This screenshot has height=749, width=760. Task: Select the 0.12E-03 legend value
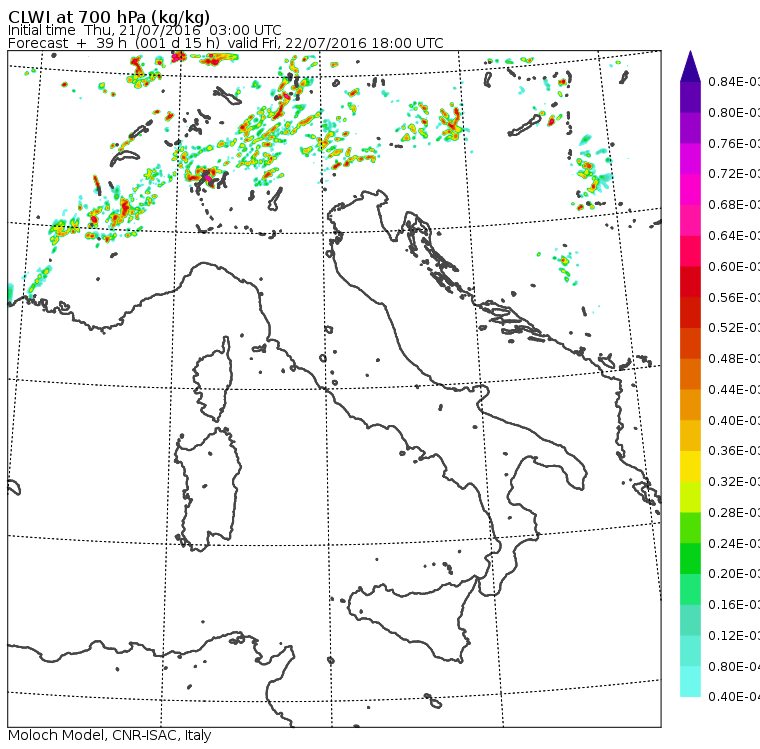734,636
